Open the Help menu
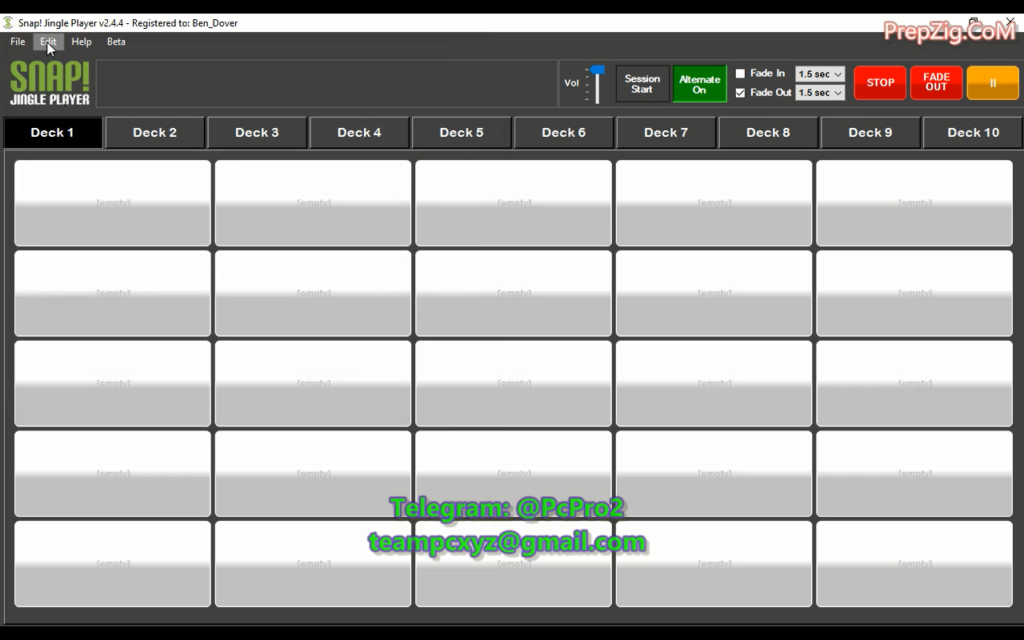Image resolution: width=1024 pixels, height=640 pixels. (81, 42)
